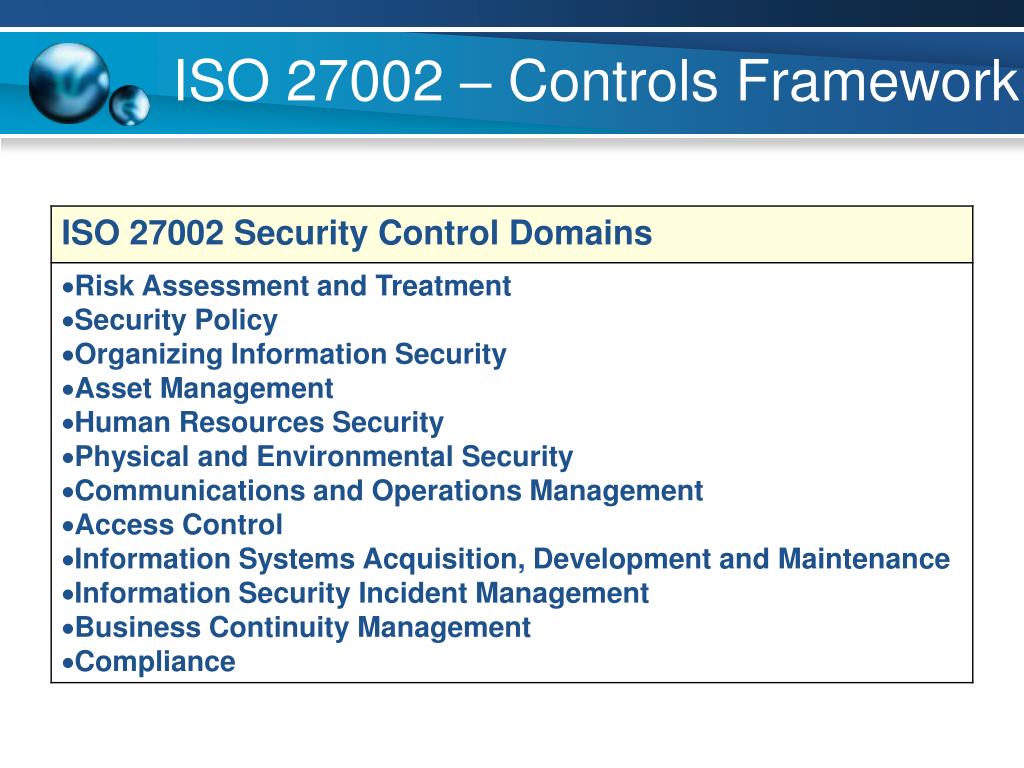This screenshot has height=768, width=1024.
Task: Click the bullet dot before Compliance
Action: (68, 664)
